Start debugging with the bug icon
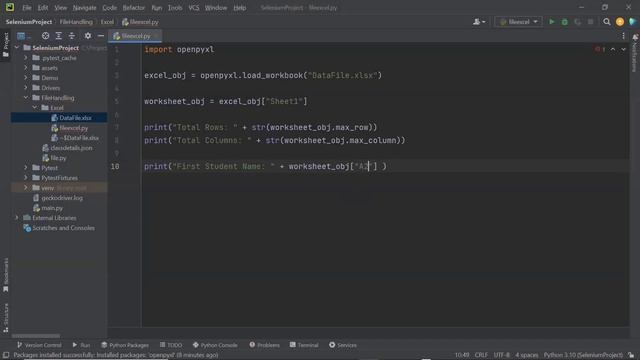 pyautogui.click(x=564, y=22)
